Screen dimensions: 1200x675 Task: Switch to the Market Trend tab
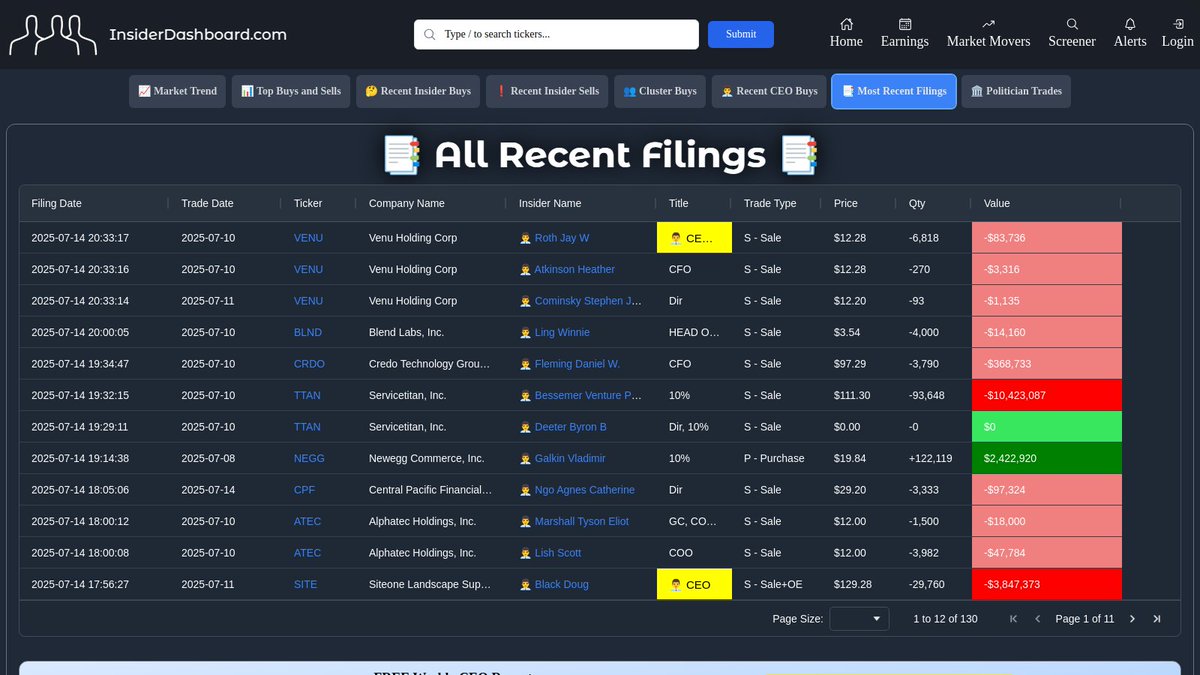[x=178, y=91]
